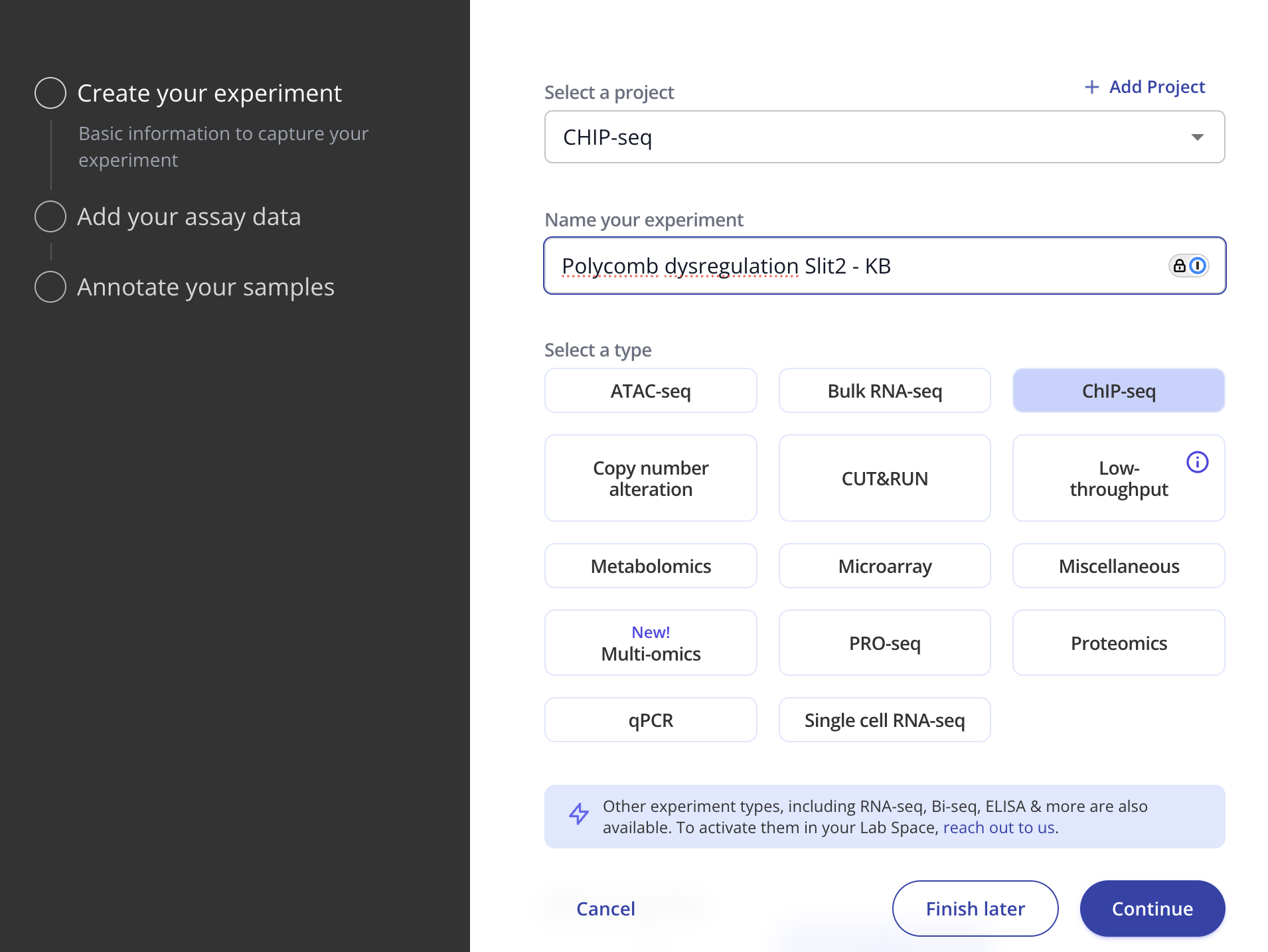The height and width of the screenshot is (952, 1268).
Task: Click the Low-throughput info icon
Action: 1197,462
